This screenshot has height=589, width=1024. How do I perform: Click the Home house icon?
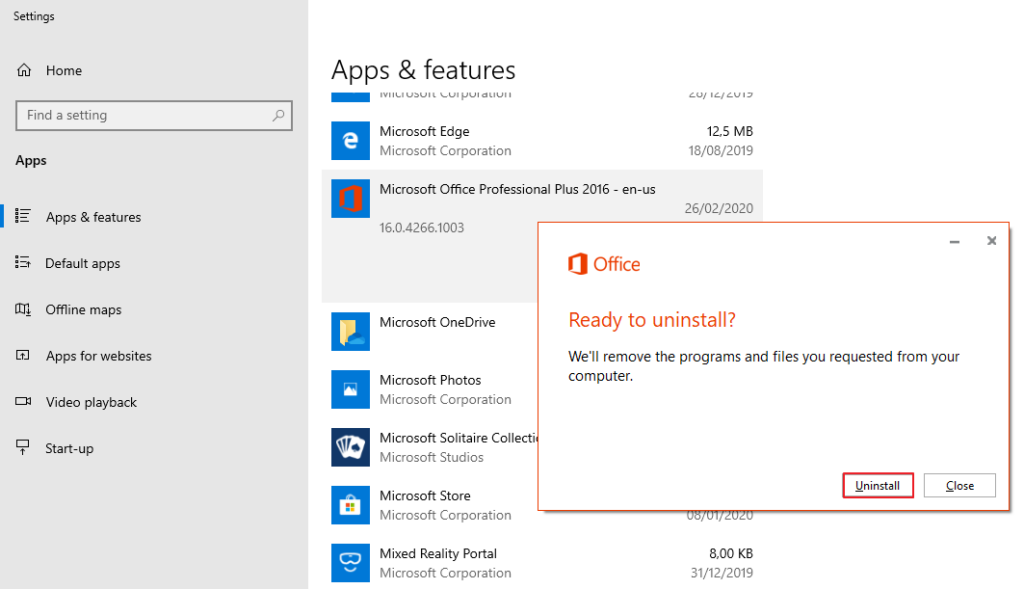22,70
